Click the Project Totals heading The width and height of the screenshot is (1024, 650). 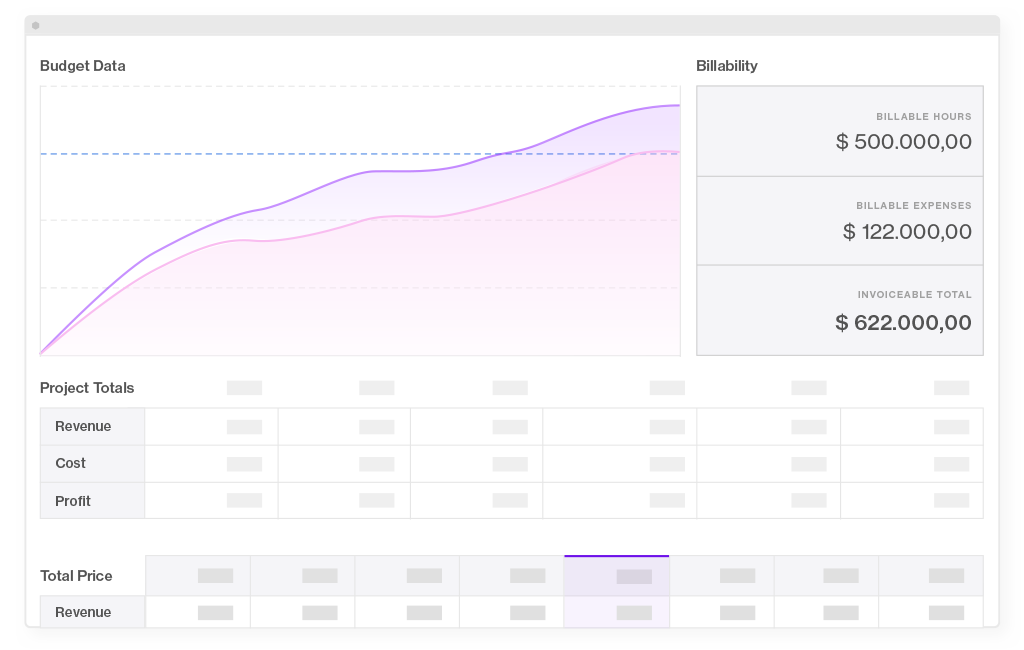pyautogui.click(x=87, y=388)
